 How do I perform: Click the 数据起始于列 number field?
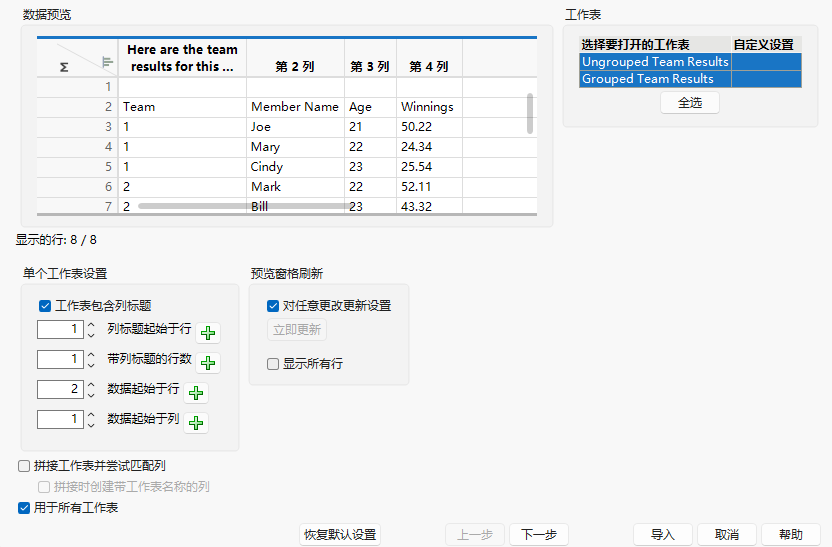60,419
